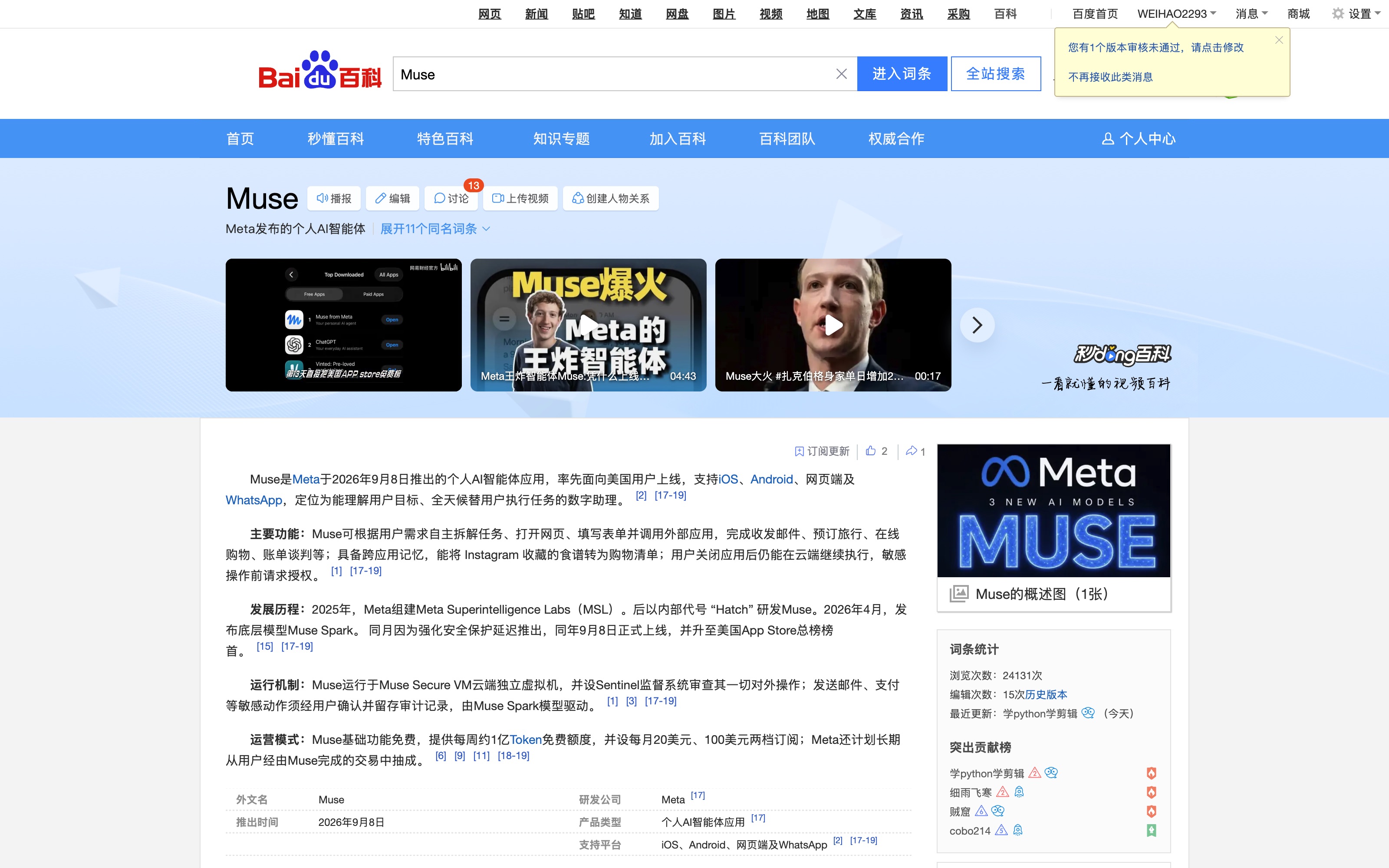Click the Muse的概述图 gallery icon
Screen dimensions: 1389x868
[959, 594]
